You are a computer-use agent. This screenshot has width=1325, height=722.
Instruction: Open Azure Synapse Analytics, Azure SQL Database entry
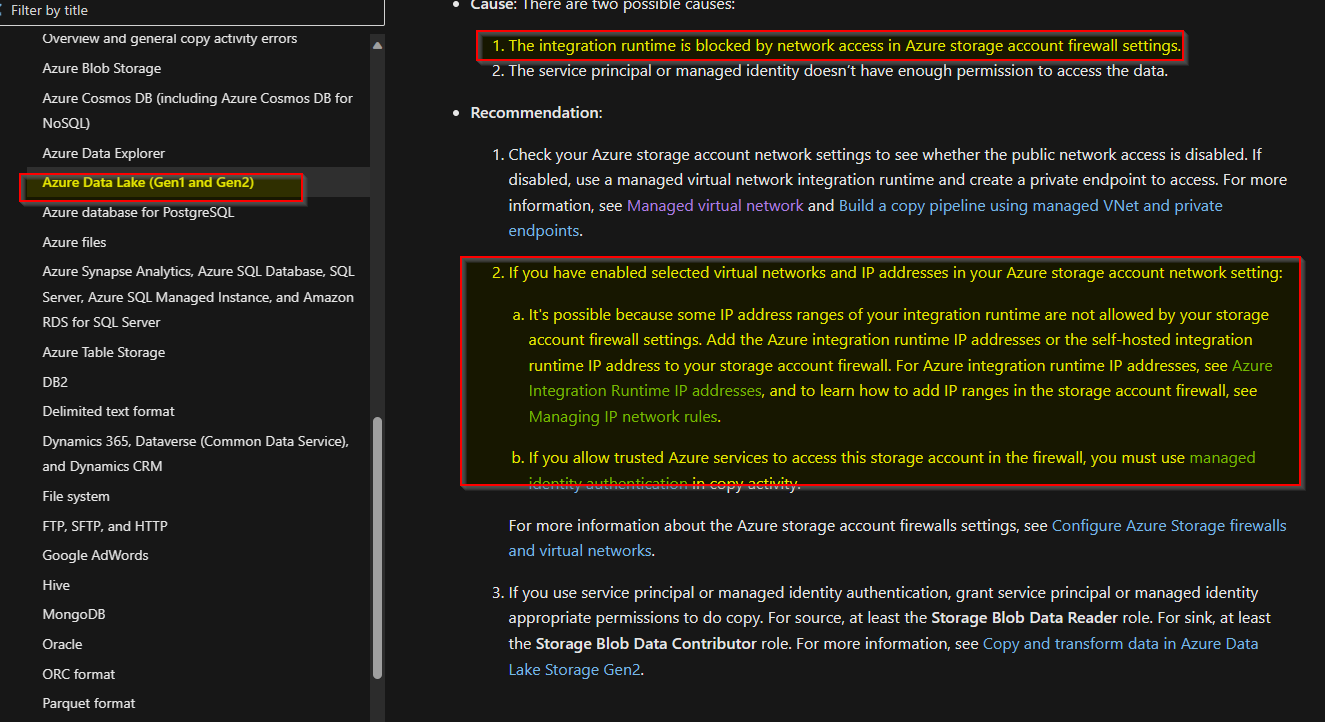[x=198, y=297]
